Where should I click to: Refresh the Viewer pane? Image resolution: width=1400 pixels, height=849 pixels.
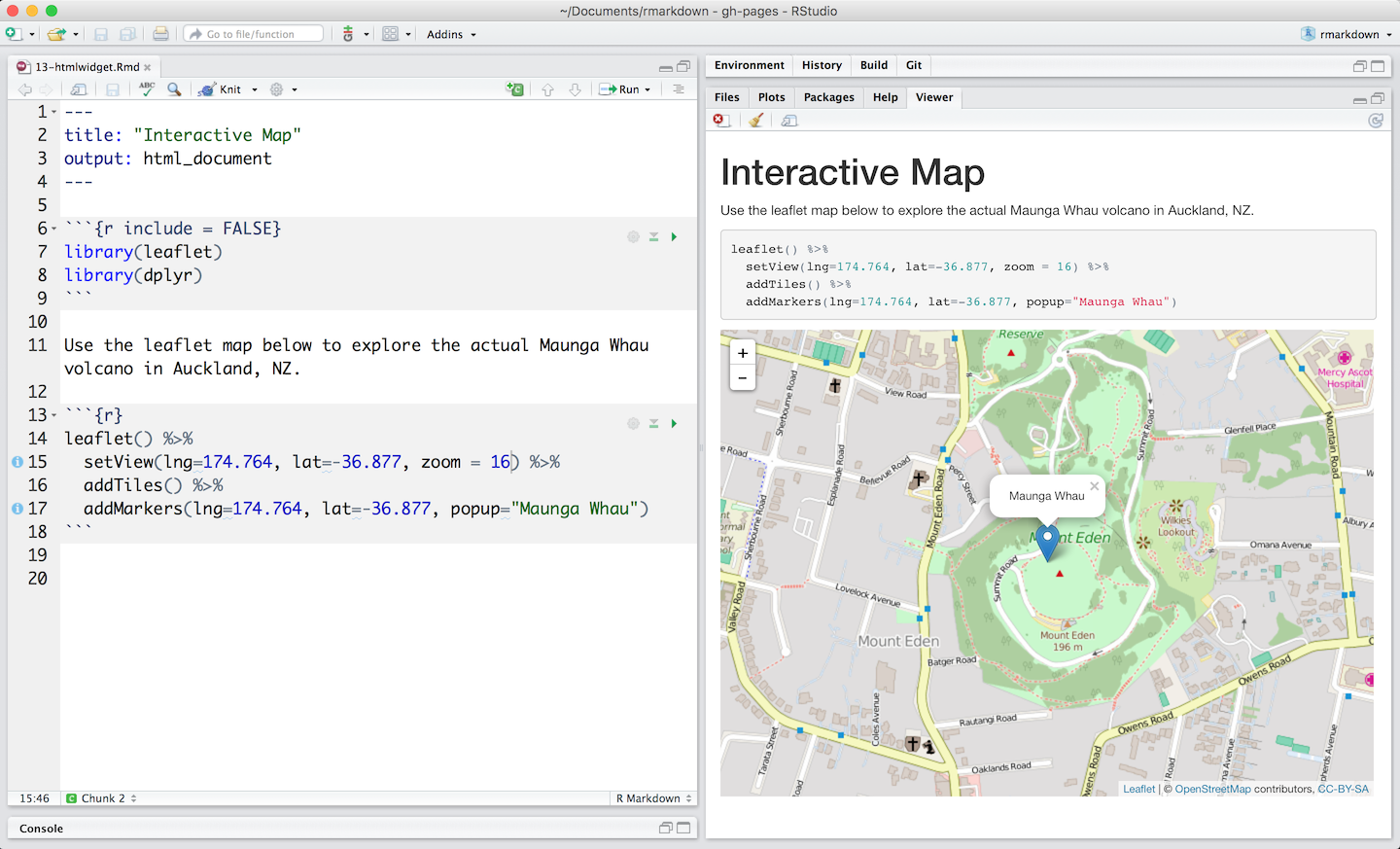(x=1375, y=121)
